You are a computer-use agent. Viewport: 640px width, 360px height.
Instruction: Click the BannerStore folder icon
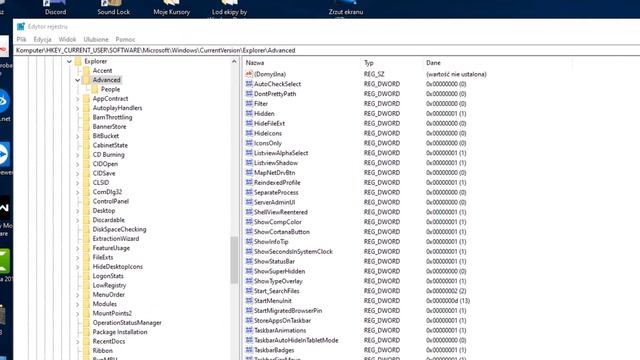(87, 127)
